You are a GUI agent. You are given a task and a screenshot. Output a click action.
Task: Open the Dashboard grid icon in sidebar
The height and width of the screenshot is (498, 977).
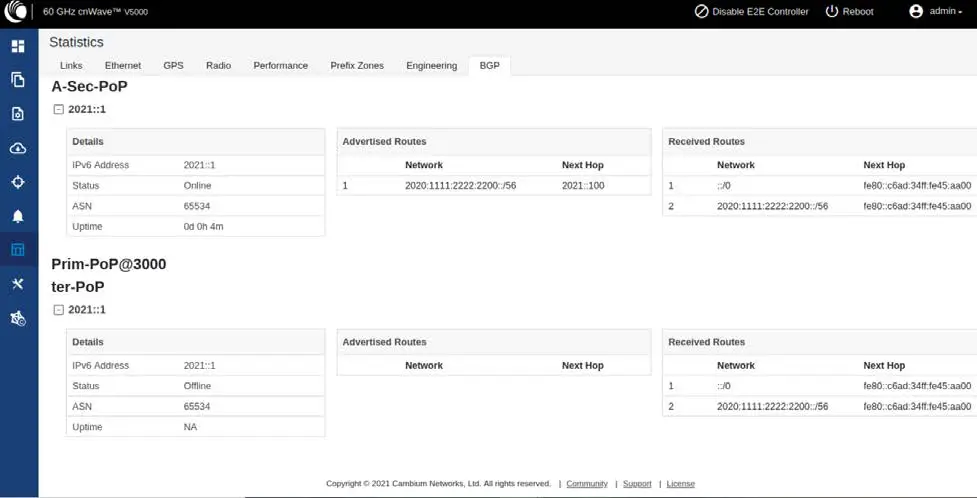(18, 46)
